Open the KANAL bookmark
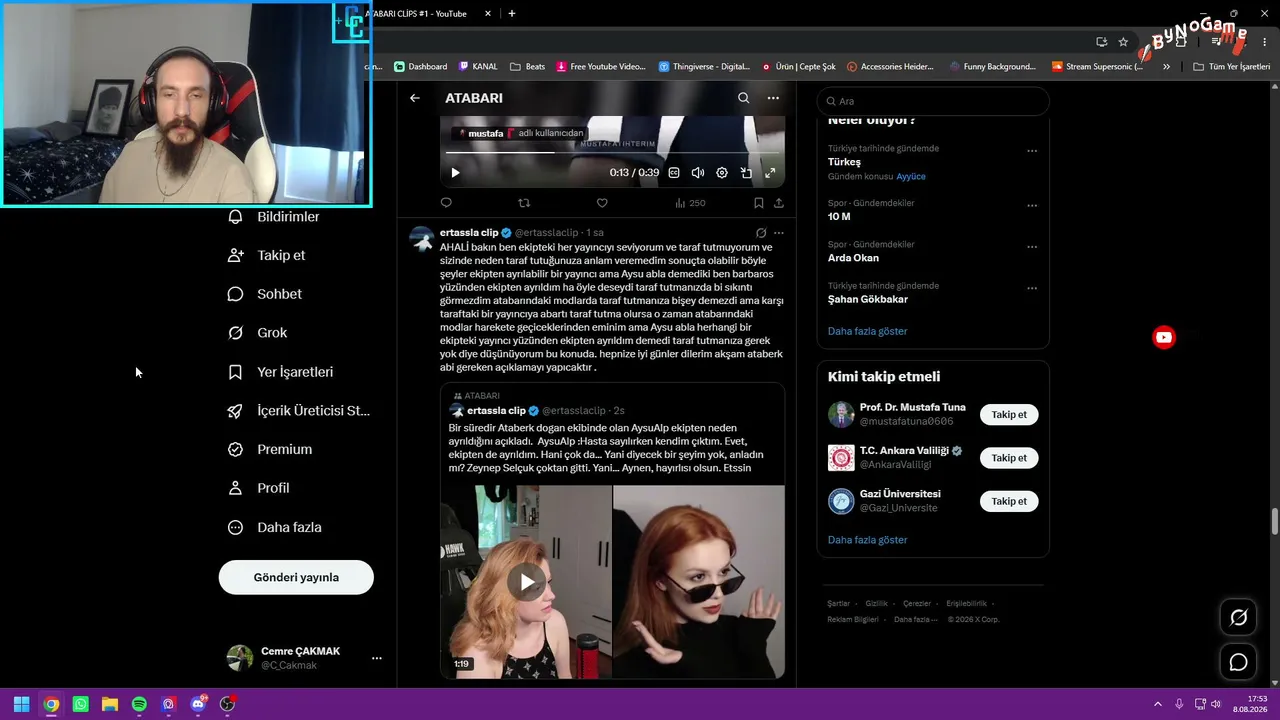 tap(478, 67)
